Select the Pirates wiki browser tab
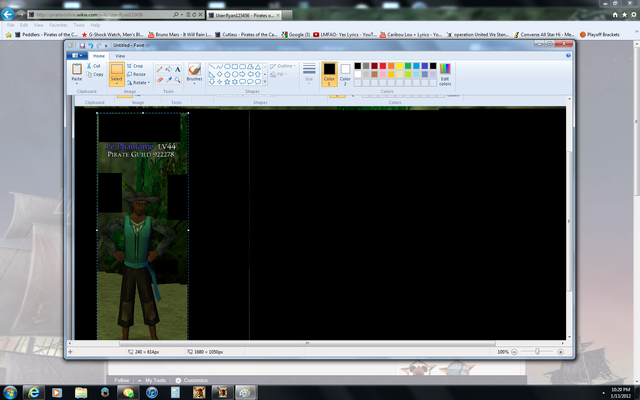Viewport: 640px width, 400px height. 244,15
